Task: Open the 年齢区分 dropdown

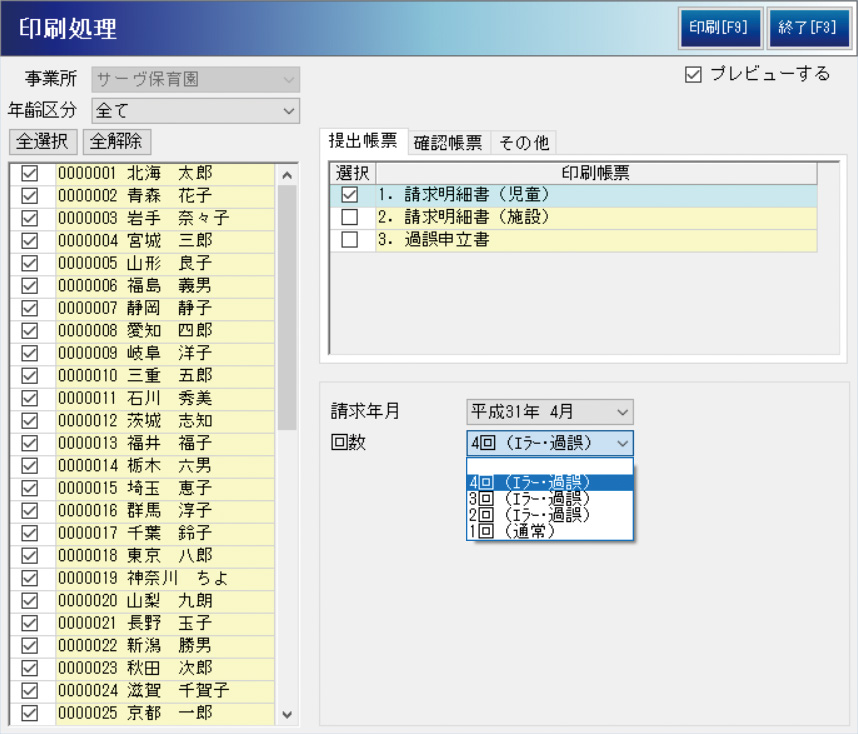Action: [x=289, y=111]
